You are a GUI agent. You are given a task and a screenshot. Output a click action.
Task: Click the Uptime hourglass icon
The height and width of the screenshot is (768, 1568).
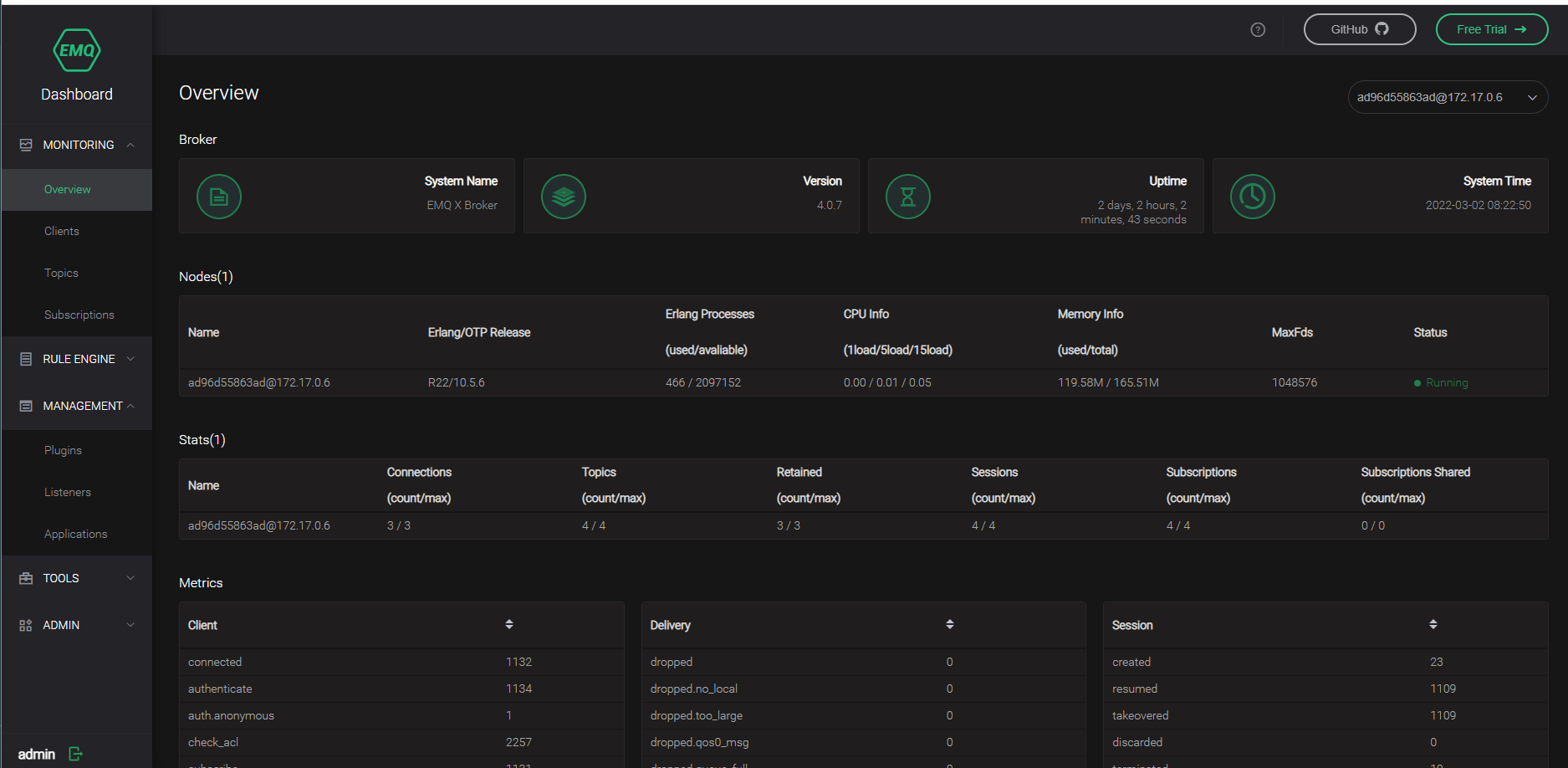[908, 197]
